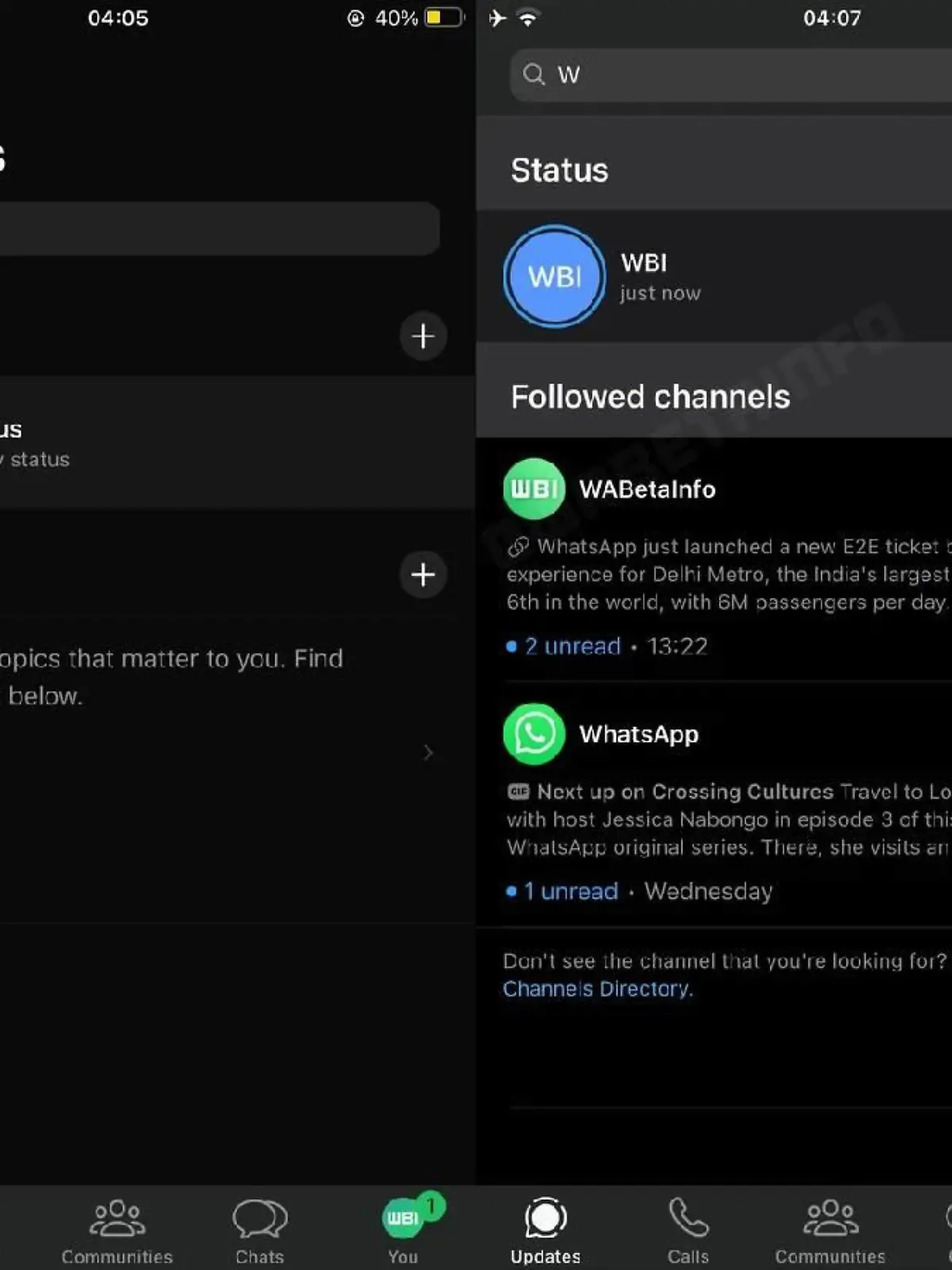Select the Updates tab

pos(545,1231)
